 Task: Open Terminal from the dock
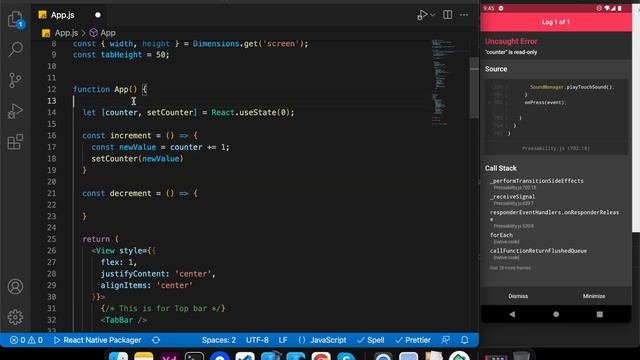coord(194,356)
